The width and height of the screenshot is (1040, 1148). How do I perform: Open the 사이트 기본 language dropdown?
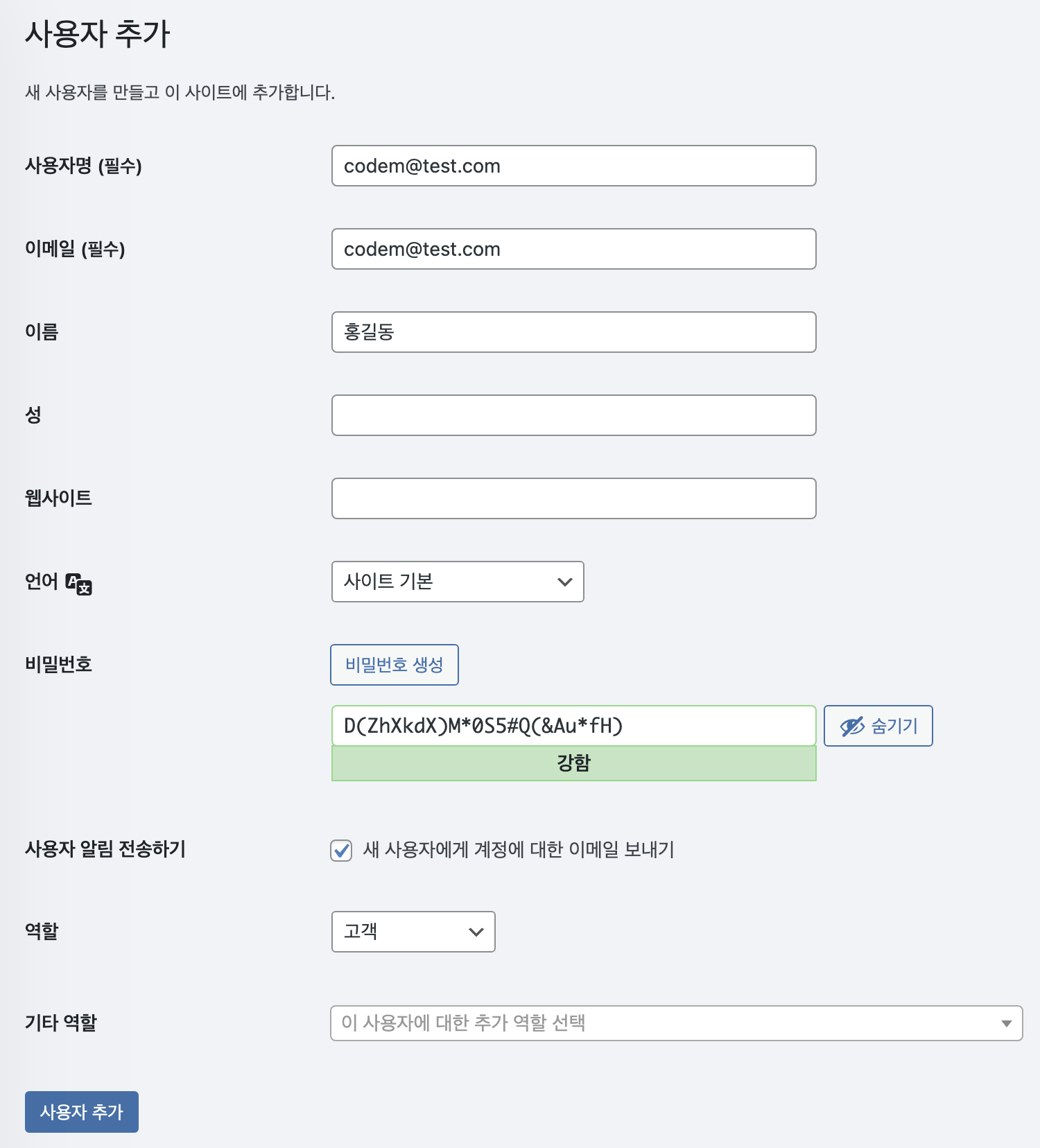tap(458, 582)
